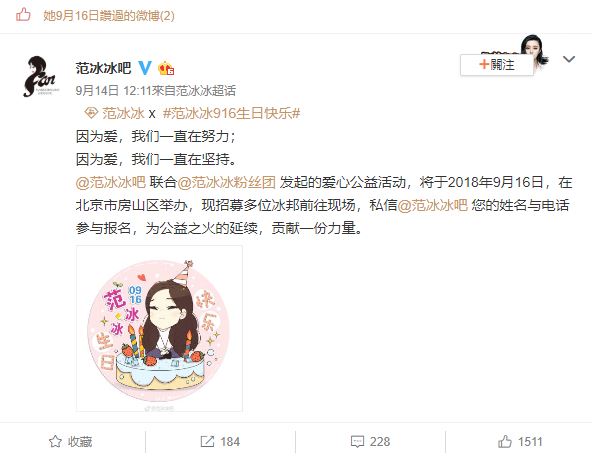Open comments via speech bubble icon 228
The image size is (592, 456).
357,441
